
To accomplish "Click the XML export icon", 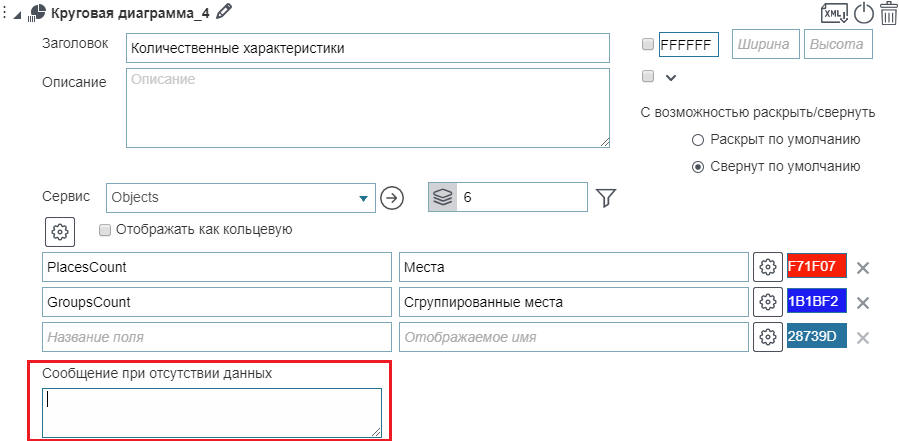I will (x=832, y=14).
